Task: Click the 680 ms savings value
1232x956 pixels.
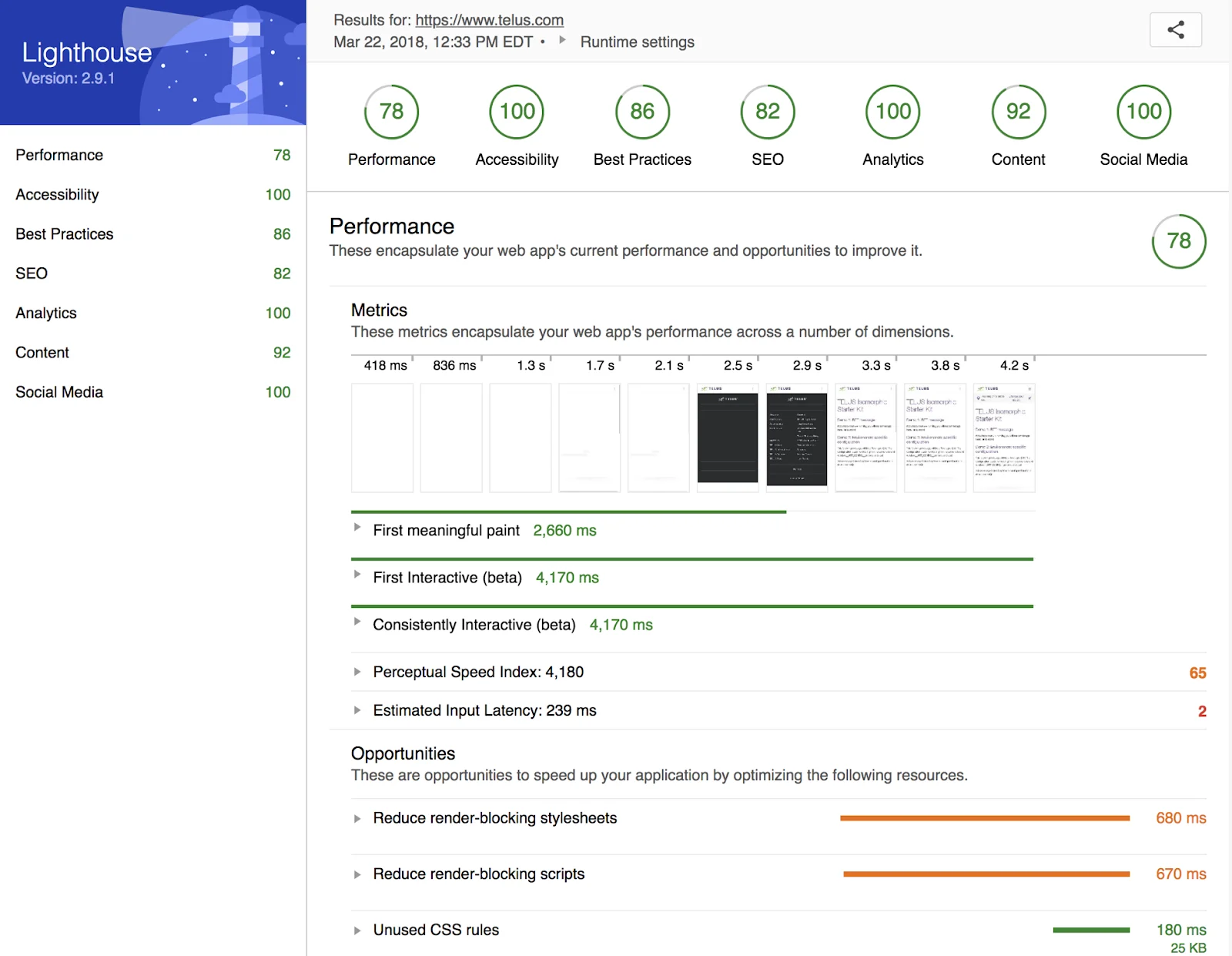Action: (x=1181, y=818)
